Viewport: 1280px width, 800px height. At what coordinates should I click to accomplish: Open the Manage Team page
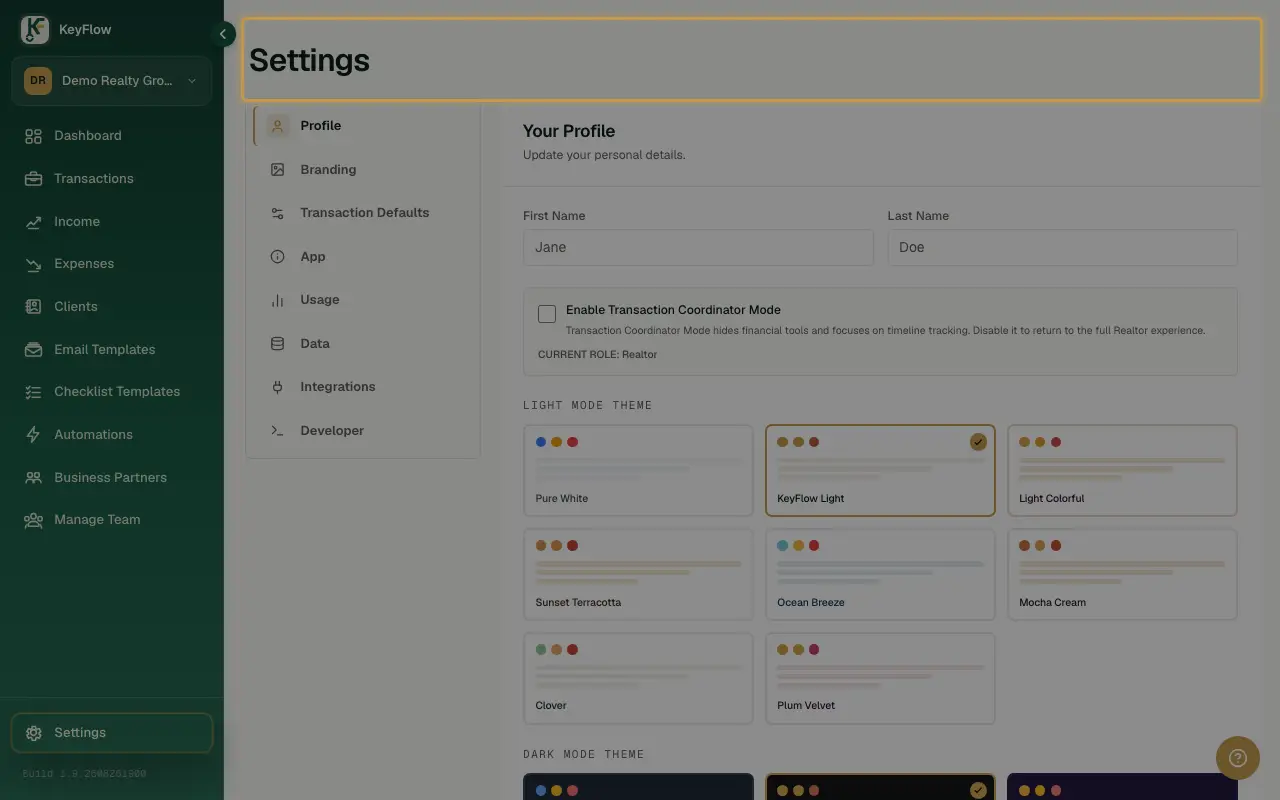[x=112, y=520]
